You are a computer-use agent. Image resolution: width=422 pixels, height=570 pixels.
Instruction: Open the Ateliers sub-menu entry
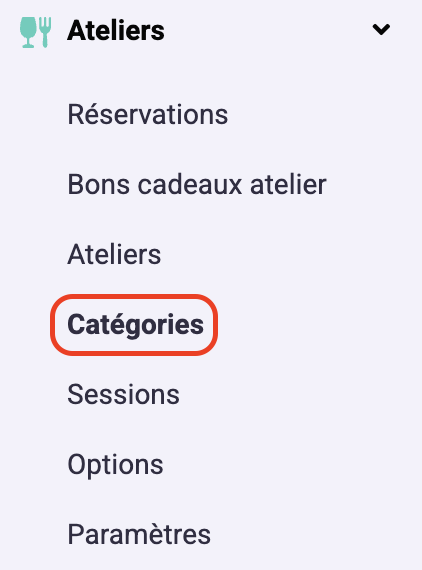114,254
